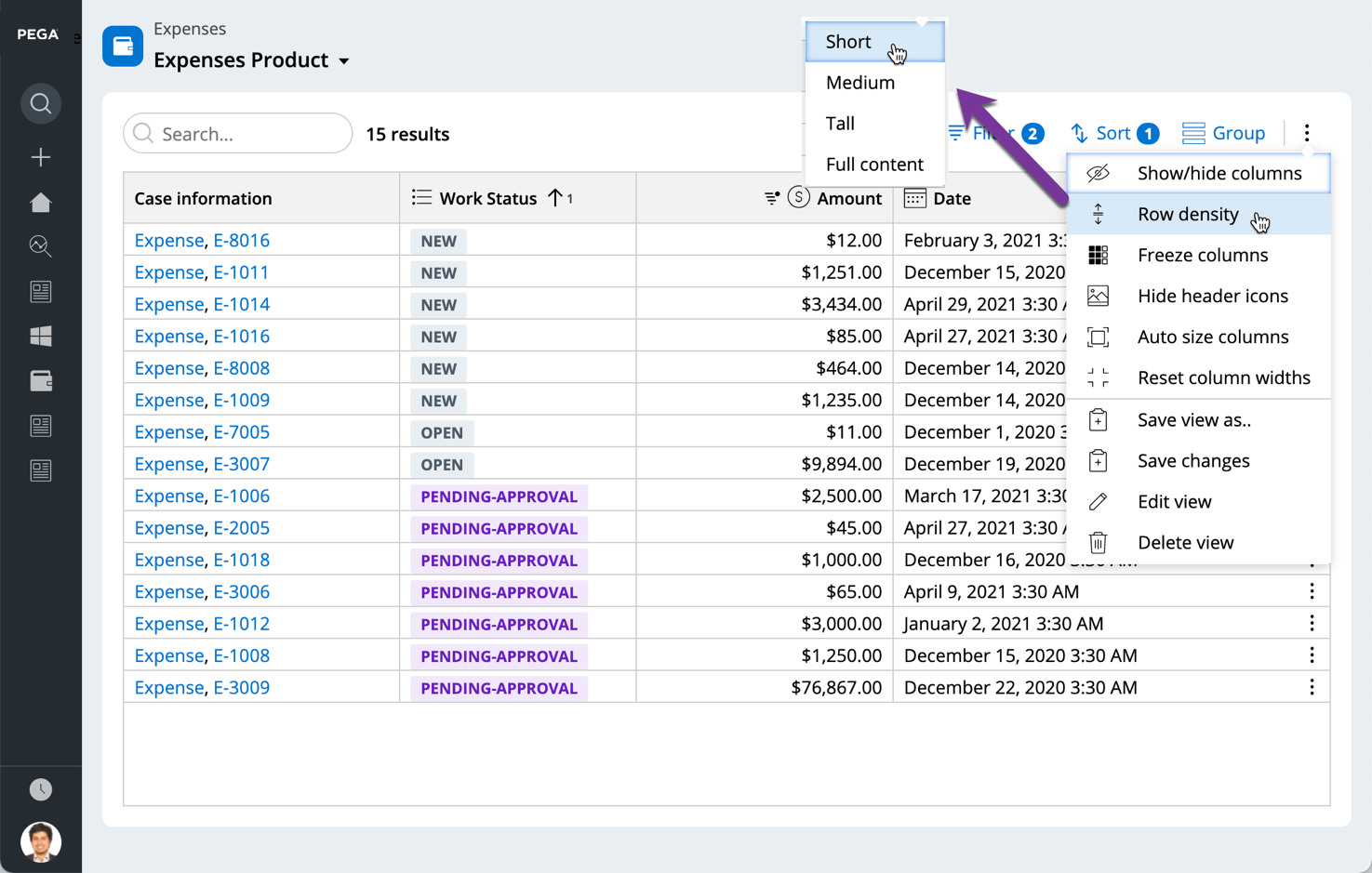Click the windows grid icon in sidebar

coord(41,336)
